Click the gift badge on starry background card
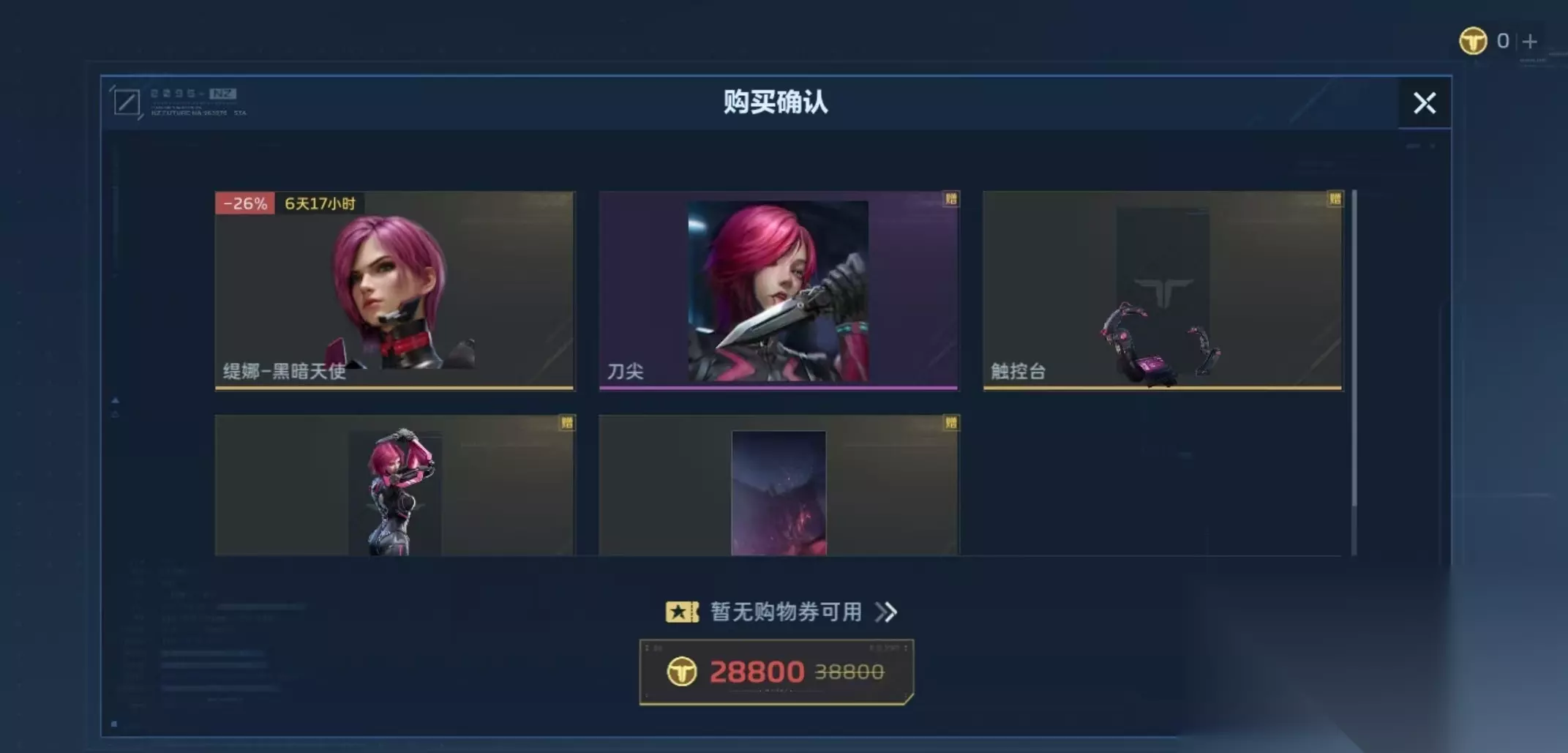Viewport: 1568px width, 753px height. coord(950,423)
